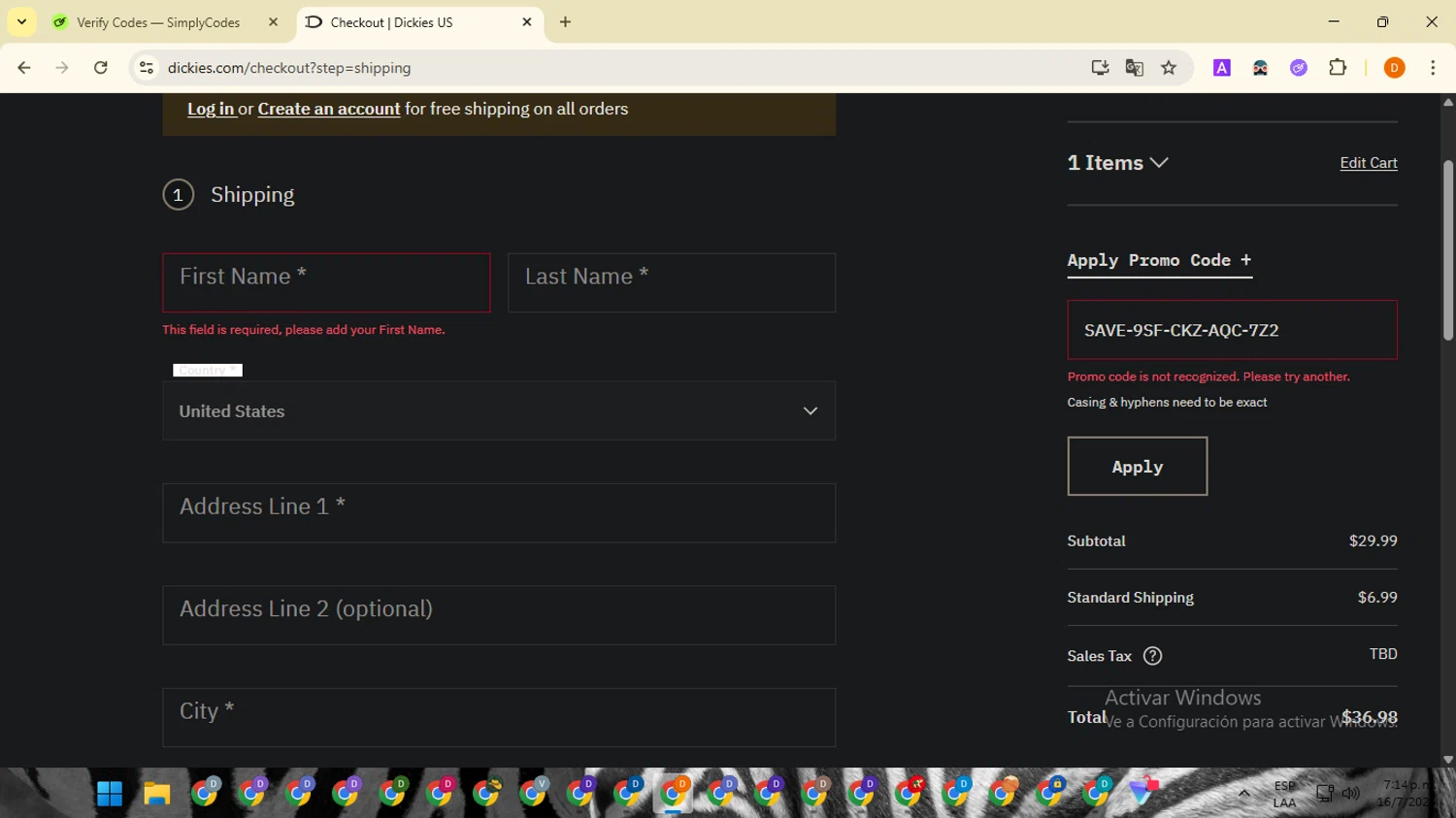Click the Shipping step heading
1456x818 pixels.
[x=252, y=194]
